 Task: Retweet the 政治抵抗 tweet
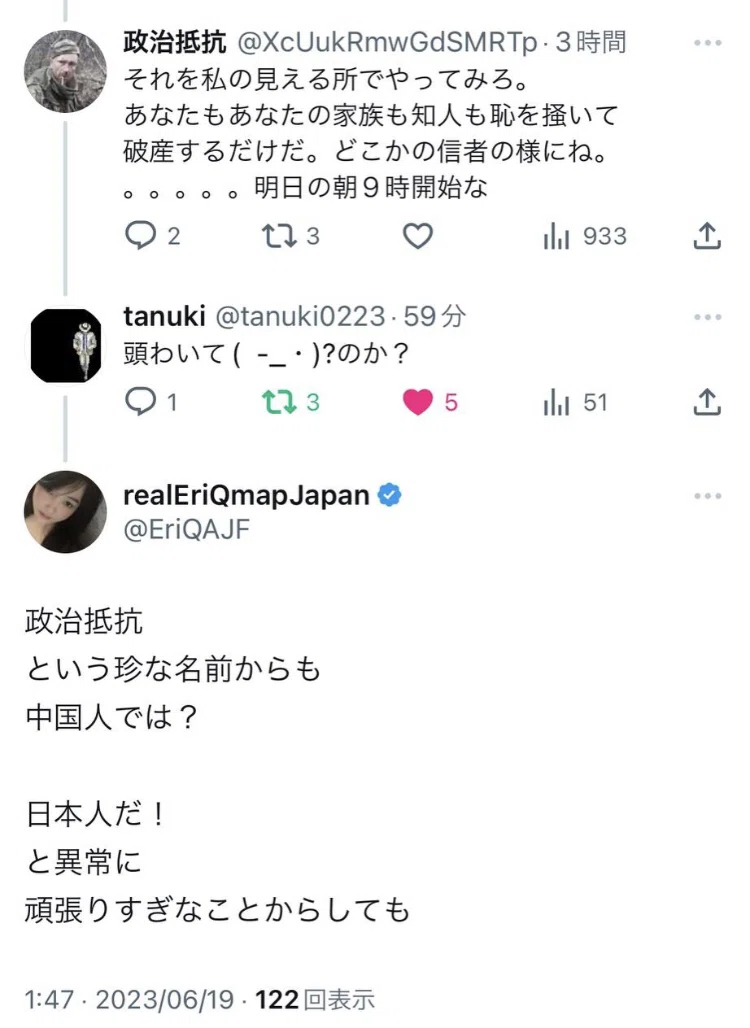pos(290,235)
